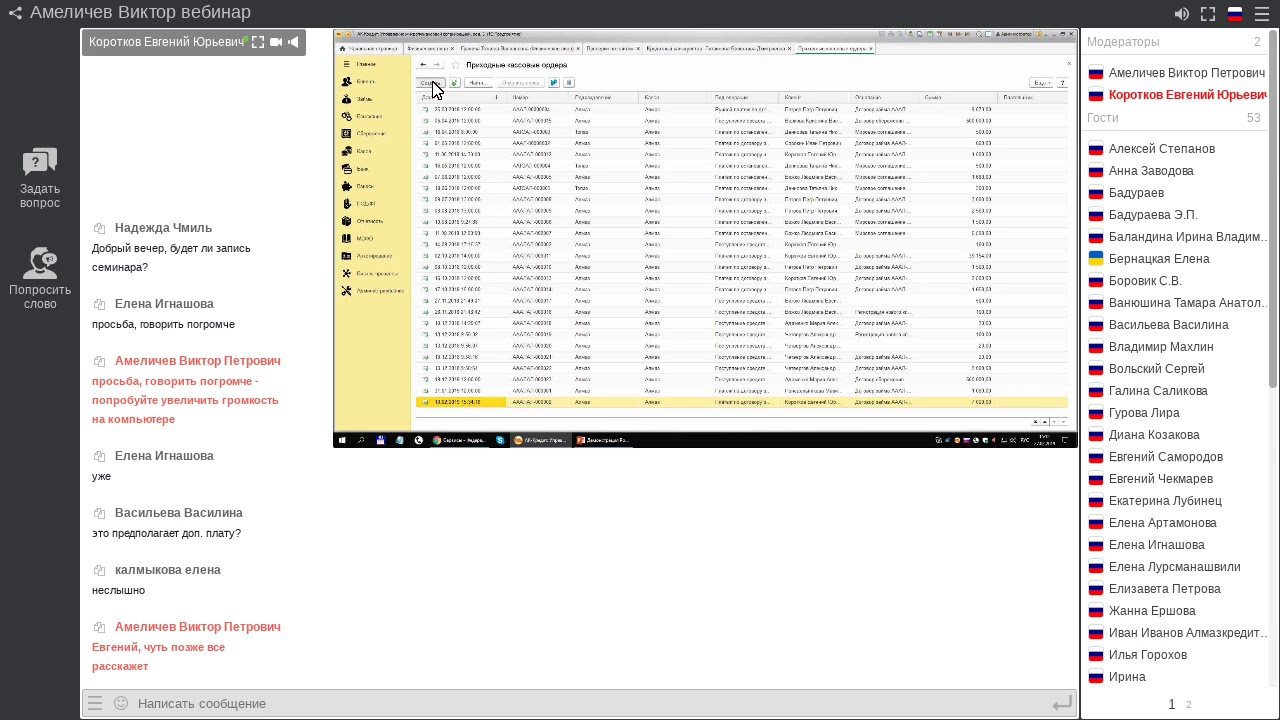
Task: Click Skype icon in shared taskbar
Action: 500,440
